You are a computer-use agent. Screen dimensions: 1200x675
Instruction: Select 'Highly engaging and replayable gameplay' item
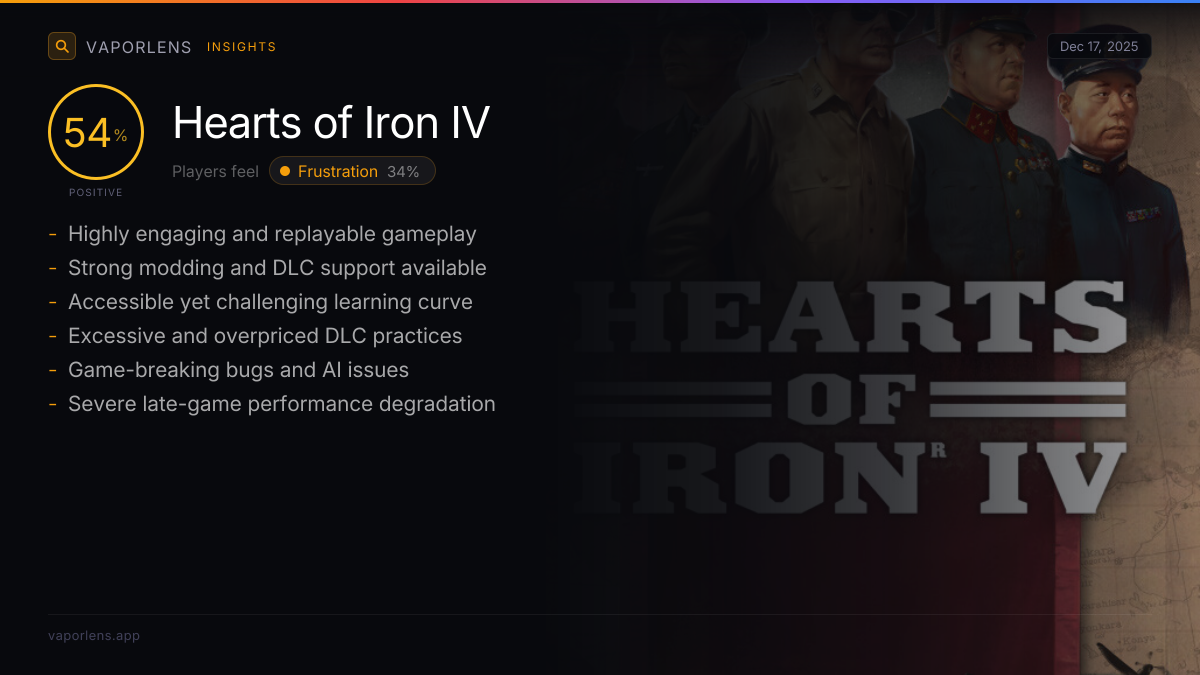[272, 234]
